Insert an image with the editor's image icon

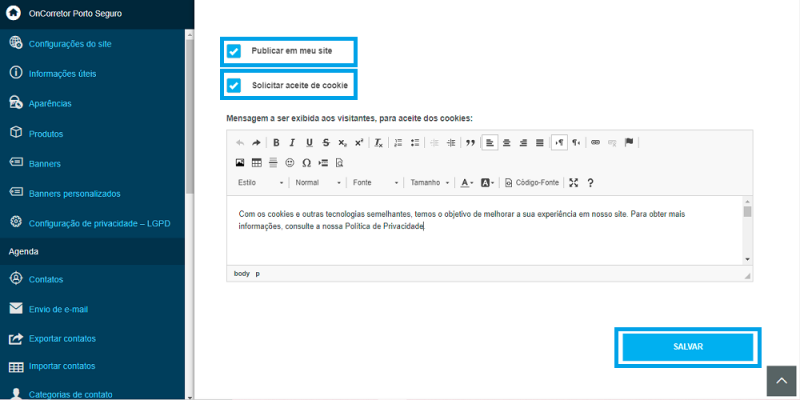tap(240, 162)
